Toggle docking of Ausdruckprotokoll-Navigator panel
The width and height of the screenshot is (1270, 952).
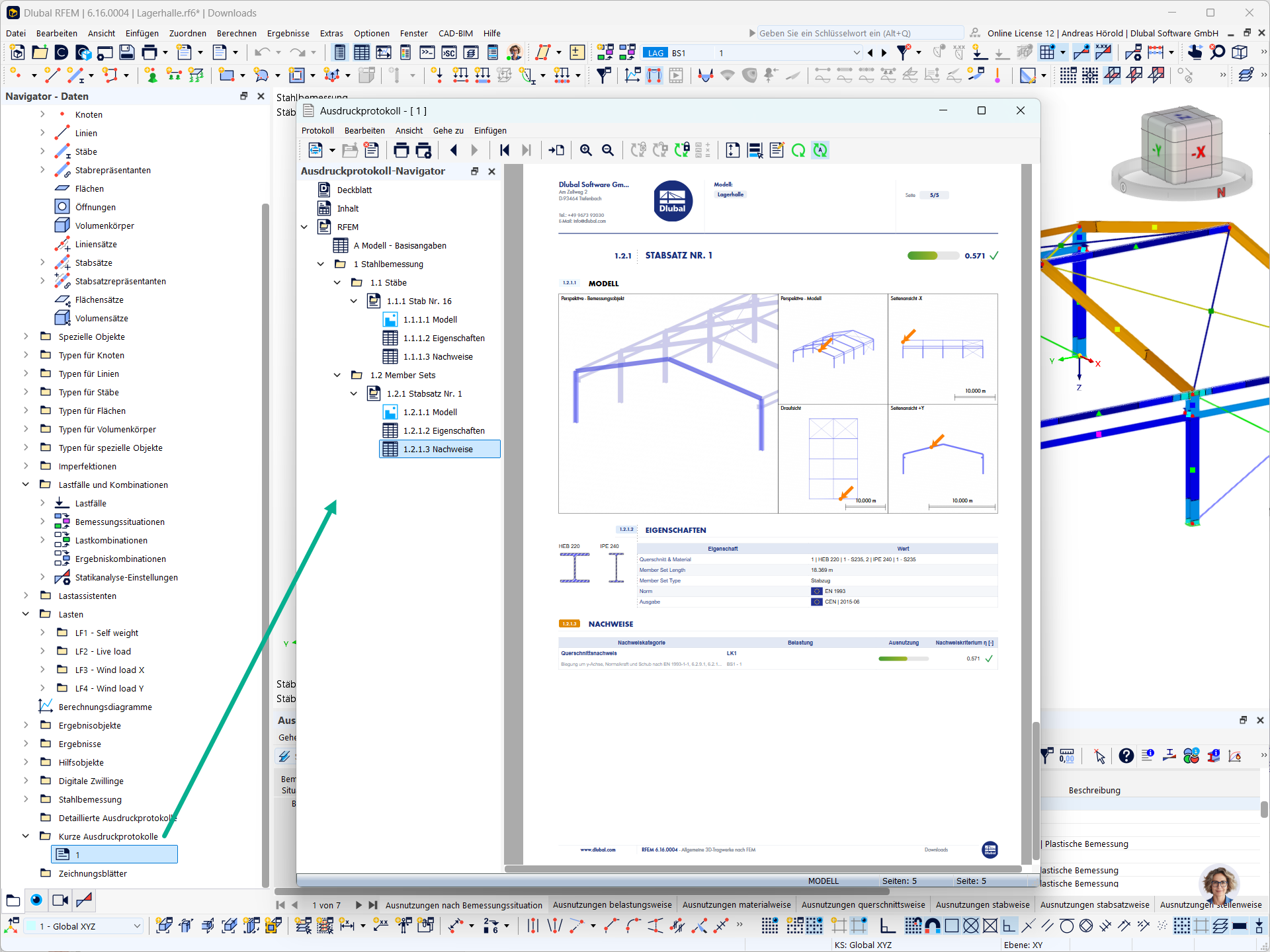(x=474, y=171)
